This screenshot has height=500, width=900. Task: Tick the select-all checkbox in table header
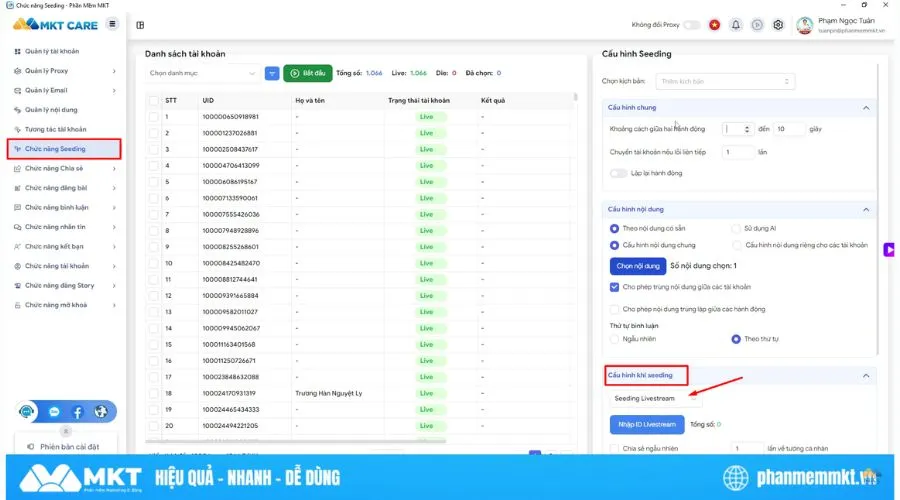click(153, 100)
